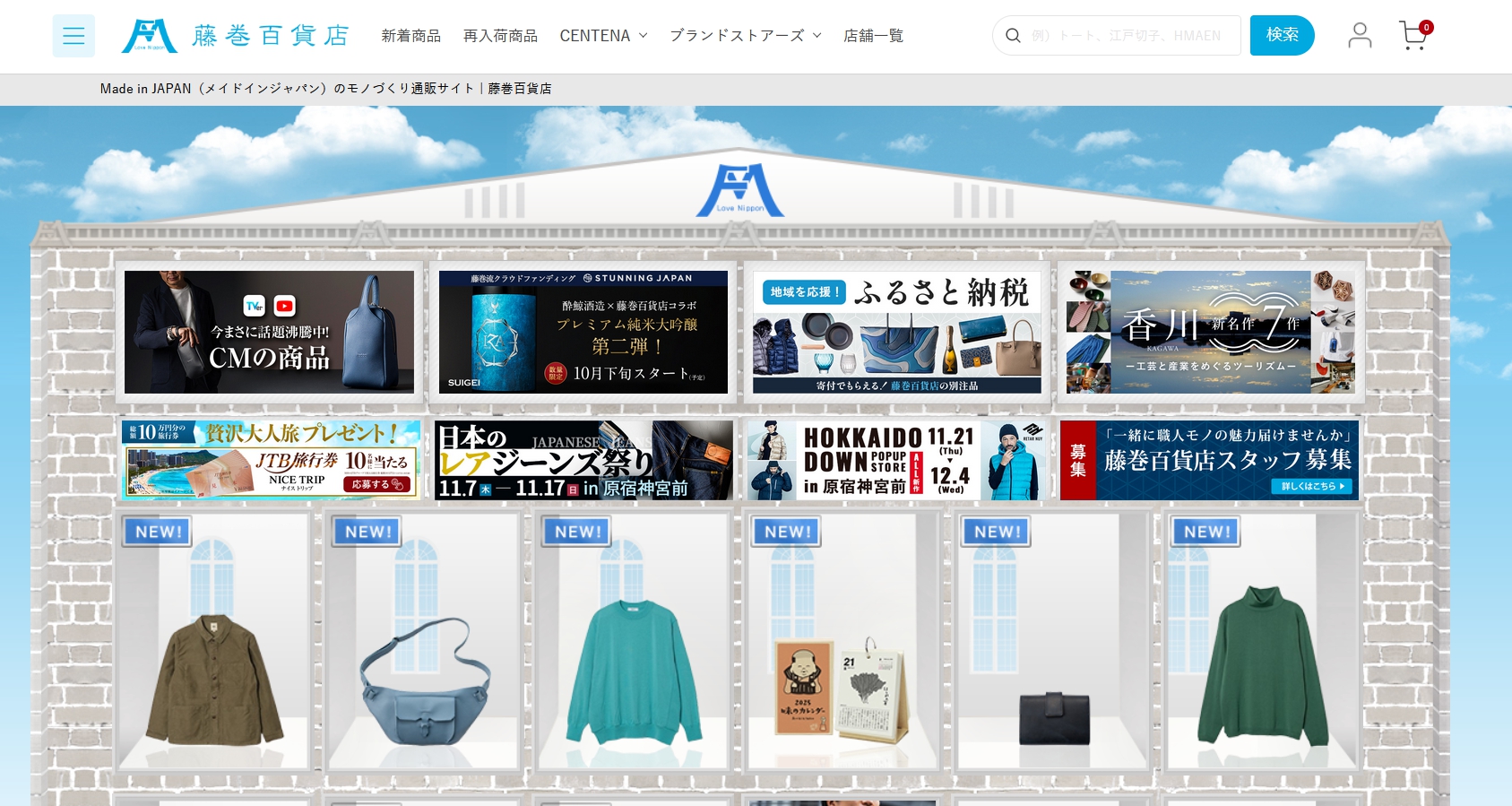Click TVer icon on CM banner
Image resolution: width=1512 pixels, height=806 pixels.
pyautogui.click(x=255, y=306)
